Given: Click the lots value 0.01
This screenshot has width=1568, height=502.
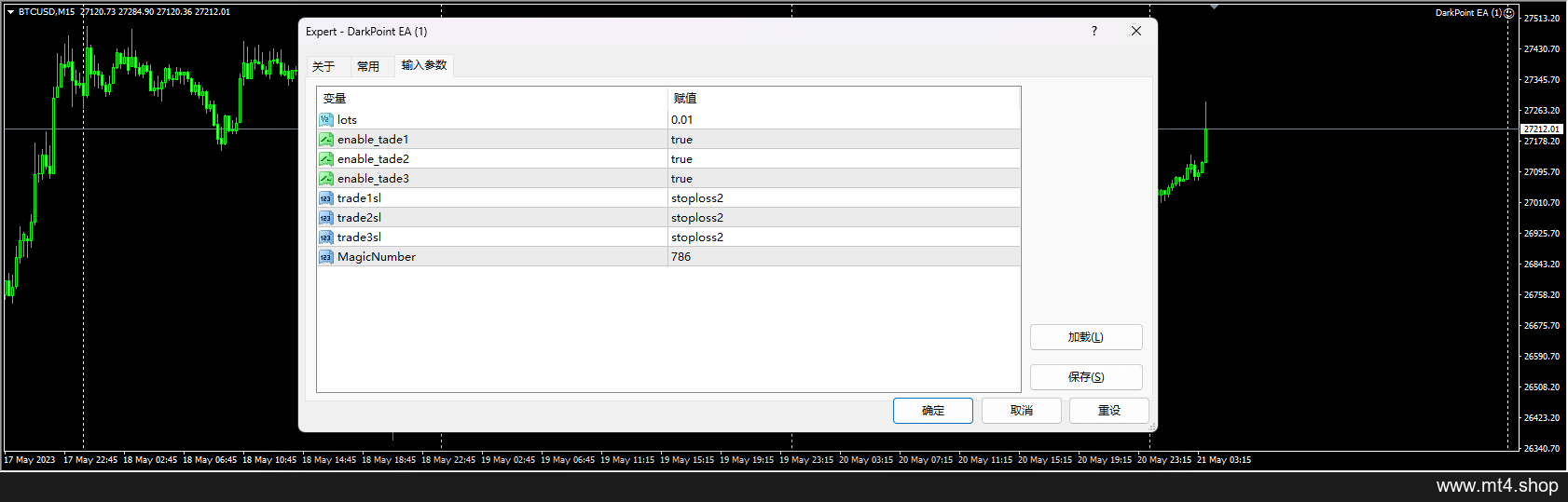Looking at the screenshot, I should 682,120.
